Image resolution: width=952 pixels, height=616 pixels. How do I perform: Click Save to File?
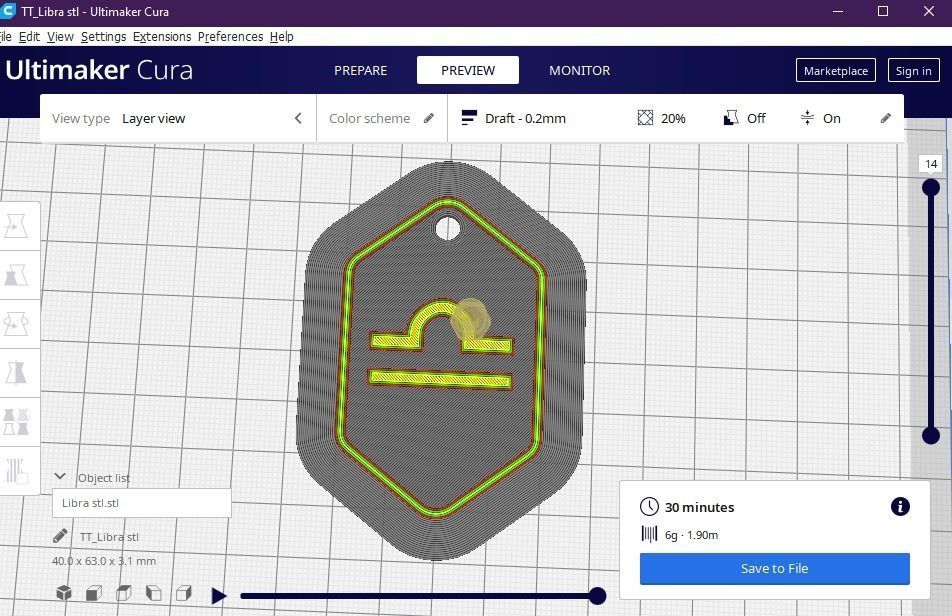click(774, 569)
